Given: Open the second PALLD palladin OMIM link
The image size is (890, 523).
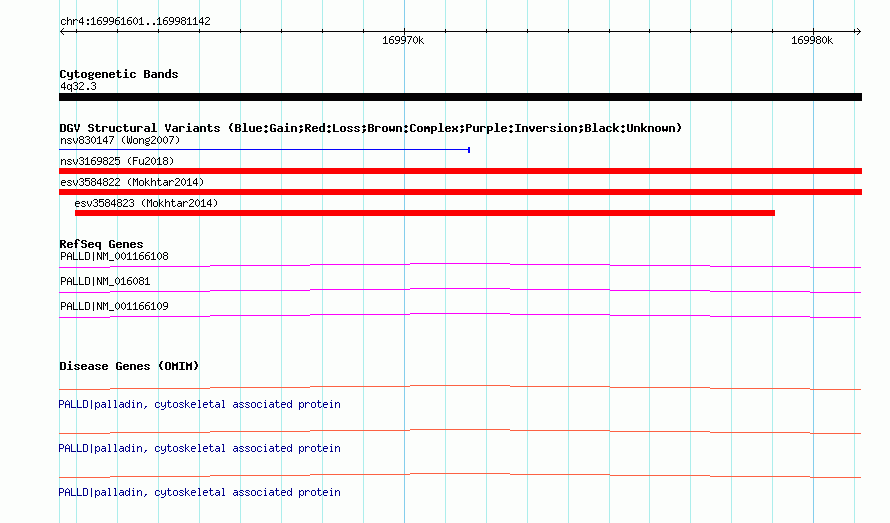Looking at the screenshot, I should (x=199, y=449).
